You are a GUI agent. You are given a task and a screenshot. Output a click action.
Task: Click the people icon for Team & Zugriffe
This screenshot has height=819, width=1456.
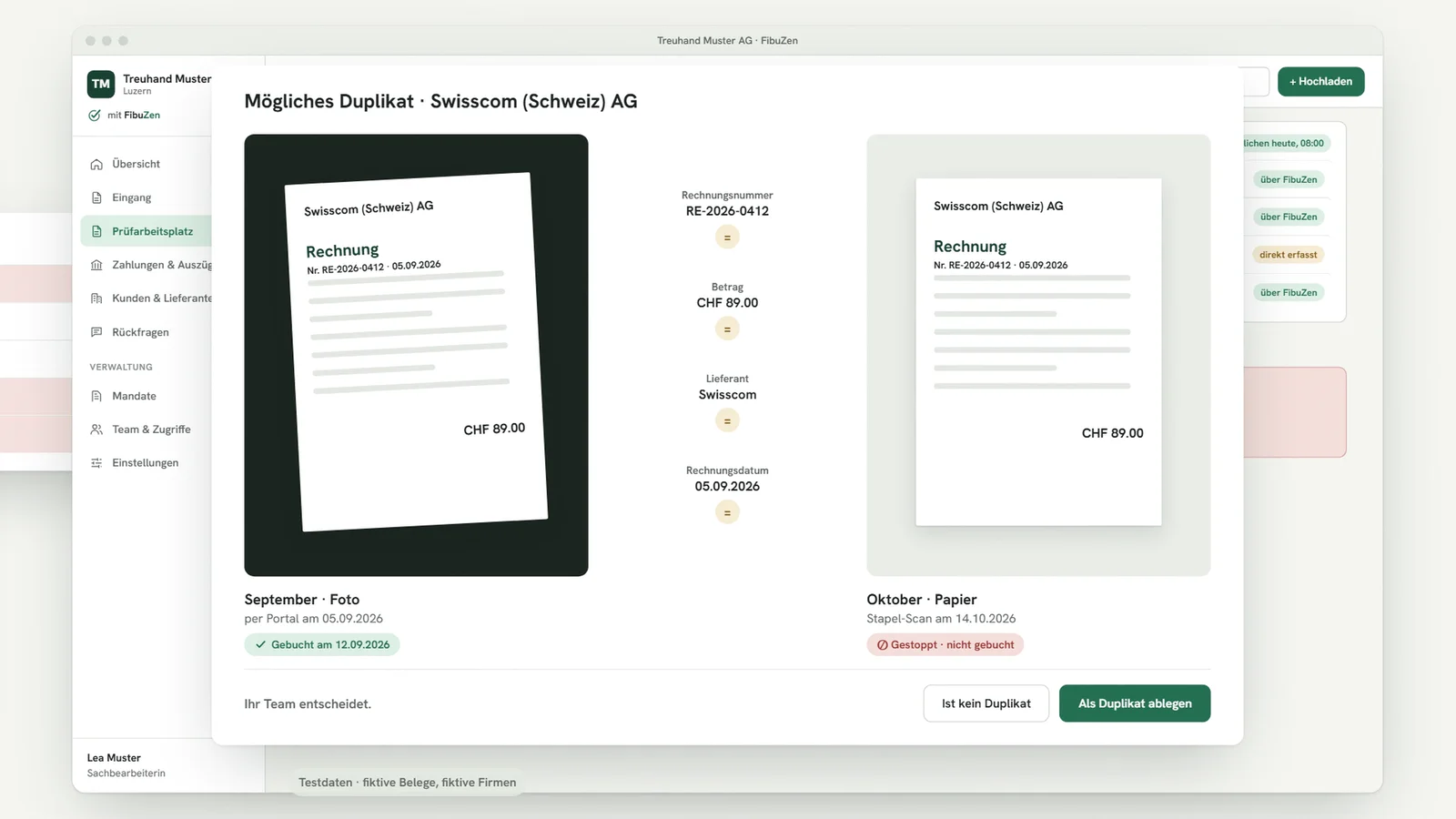(x=96, y=430)
